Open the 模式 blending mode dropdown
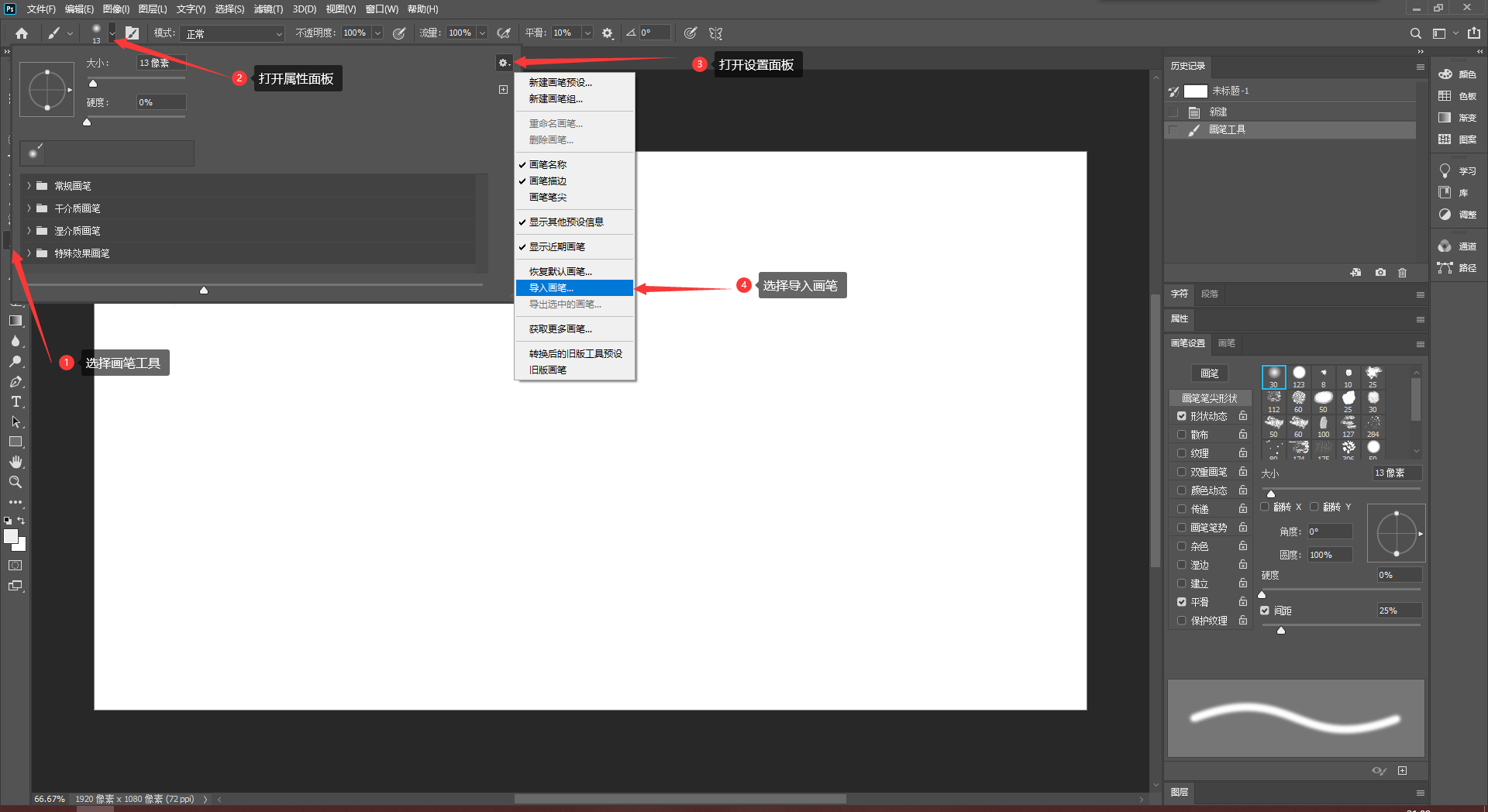 233,33
